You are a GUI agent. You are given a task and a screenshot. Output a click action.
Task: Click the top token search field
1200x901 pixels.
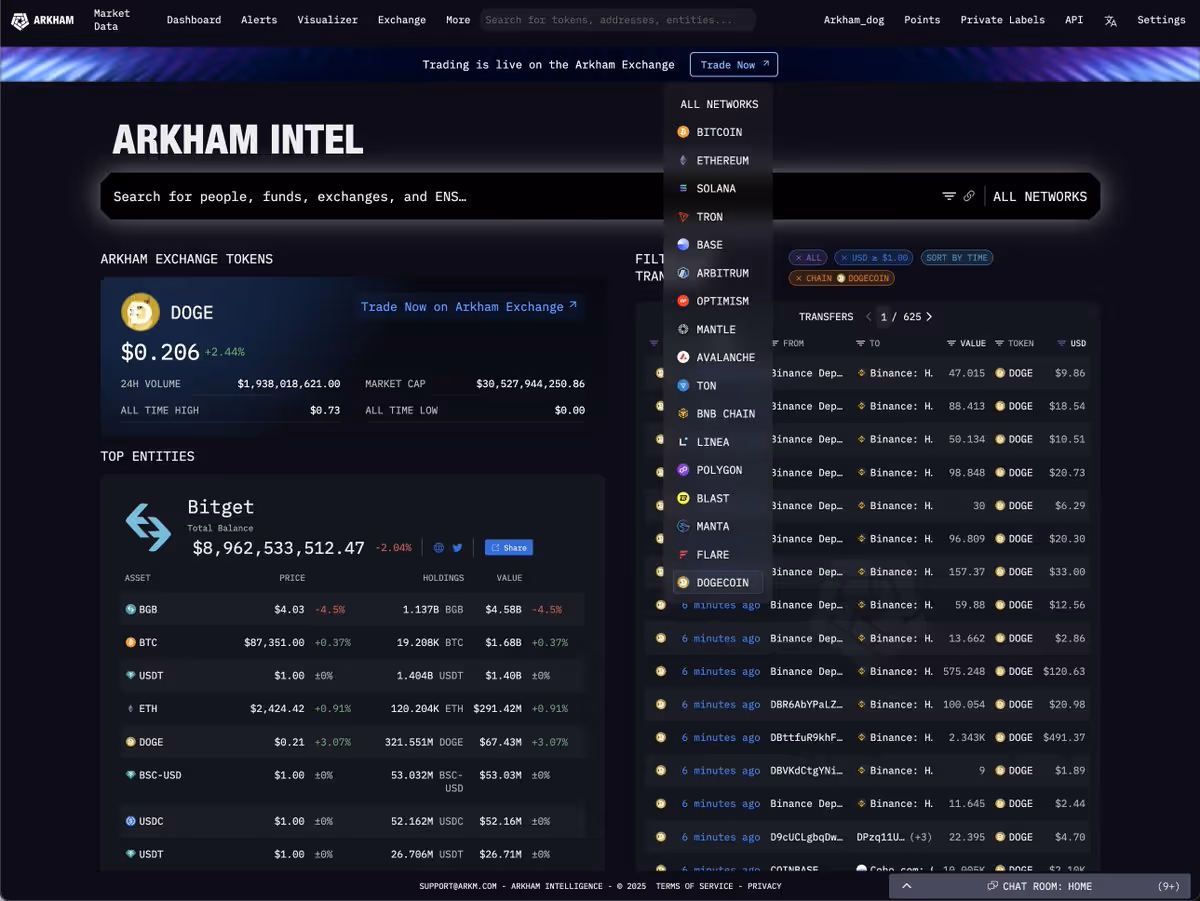click(619, 20)
